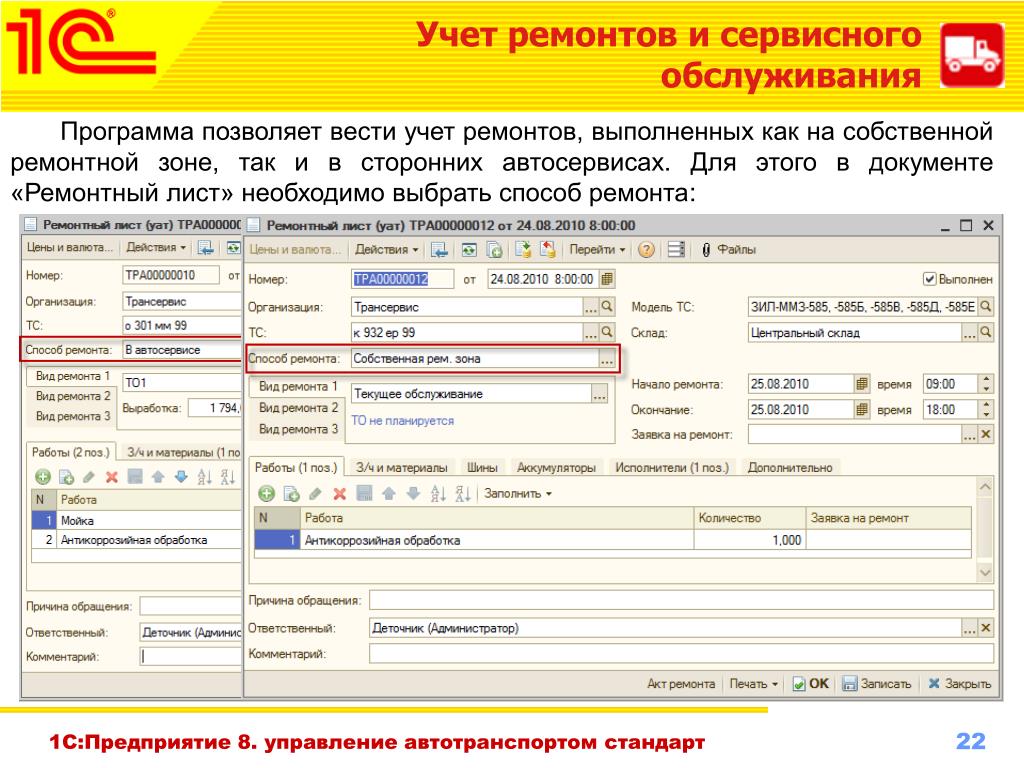Click scroll down arrow of works table
Image resolution: width=1024 pixels, height=768 pixels.
click(x=985, y=573)
